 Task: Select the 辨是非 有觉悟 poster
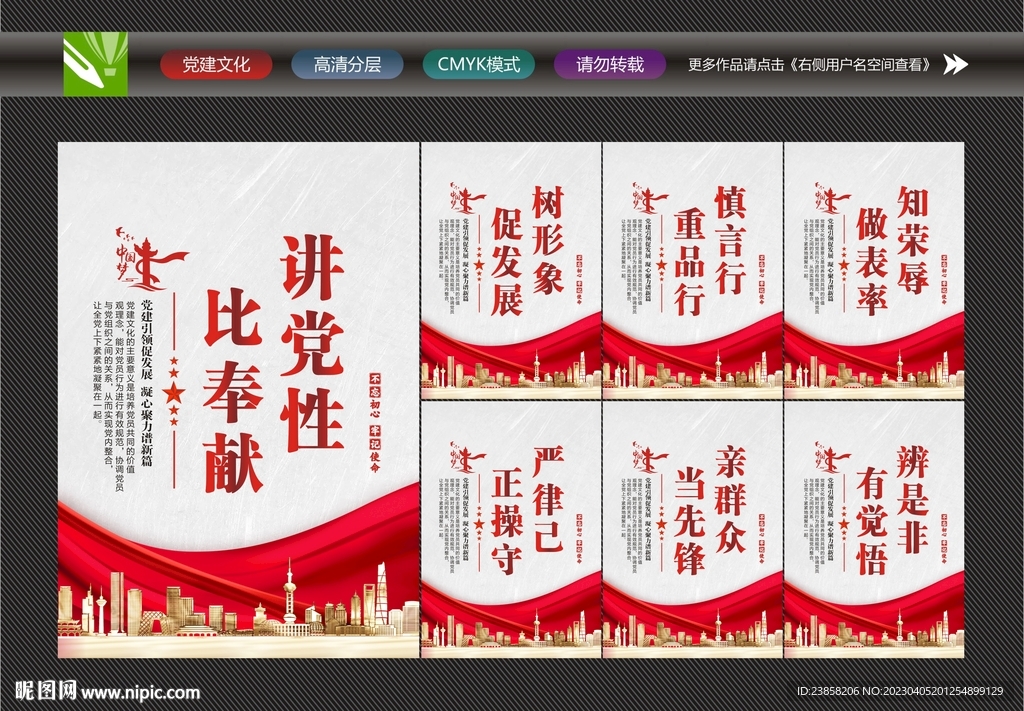[x=874, y=529]
